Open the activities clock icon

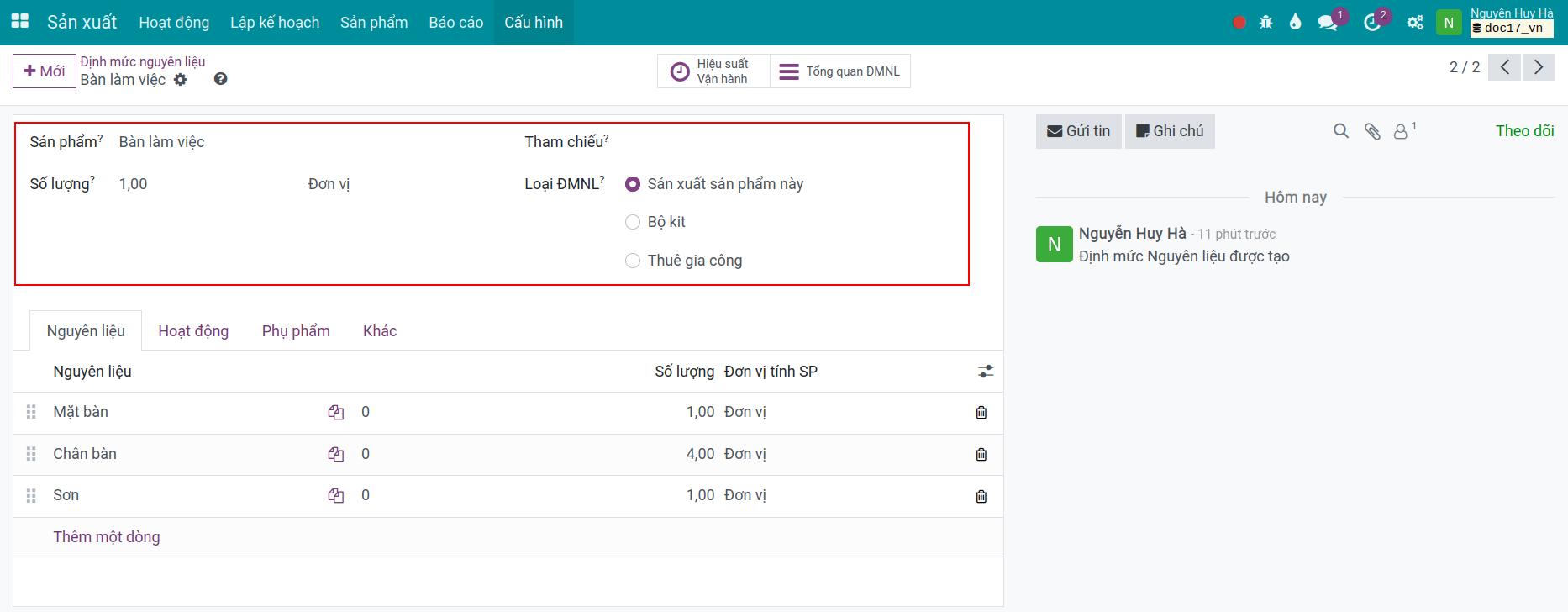(x=1372, y=23)
